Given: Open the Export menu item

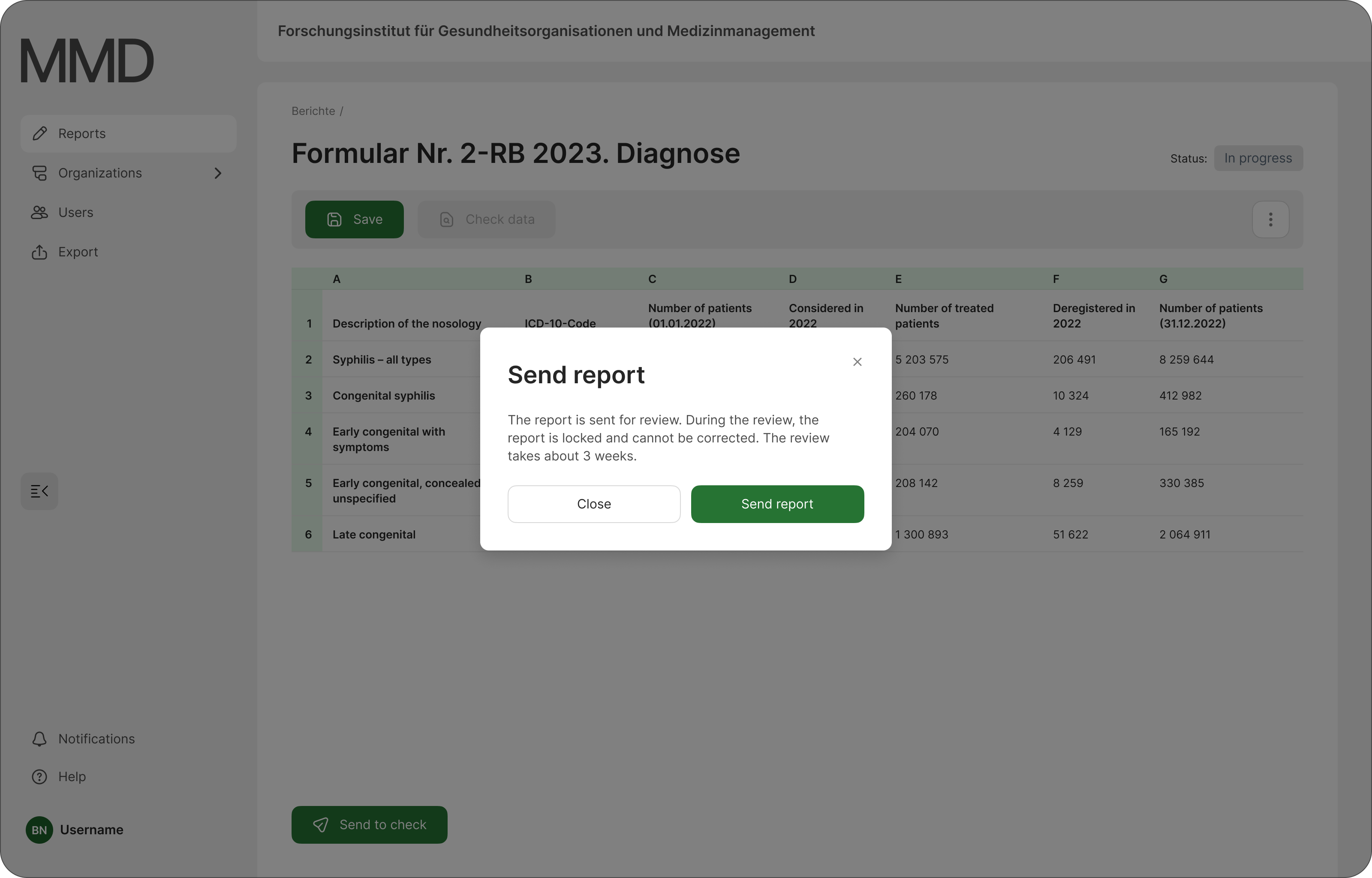Looking at the screenshot, I should point(78,252).
